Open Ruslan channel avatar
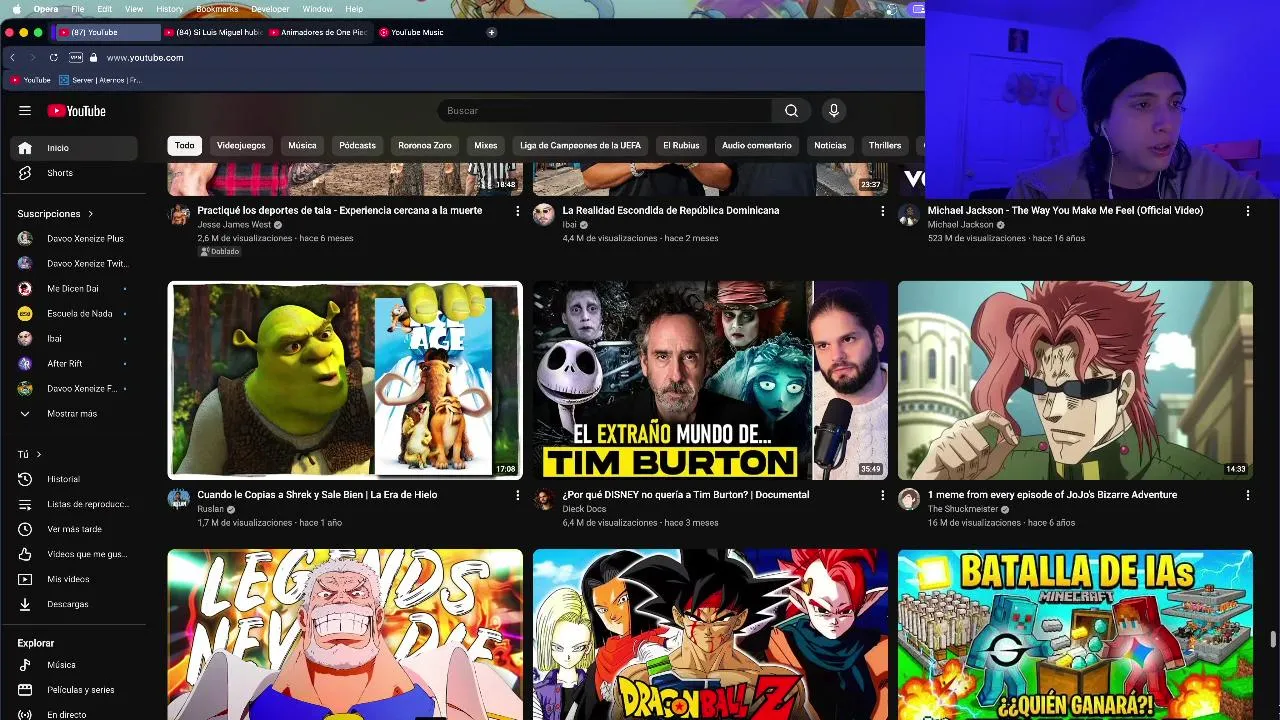The height and width of the screenshot is (720, 1280). [x=179, y=499]
